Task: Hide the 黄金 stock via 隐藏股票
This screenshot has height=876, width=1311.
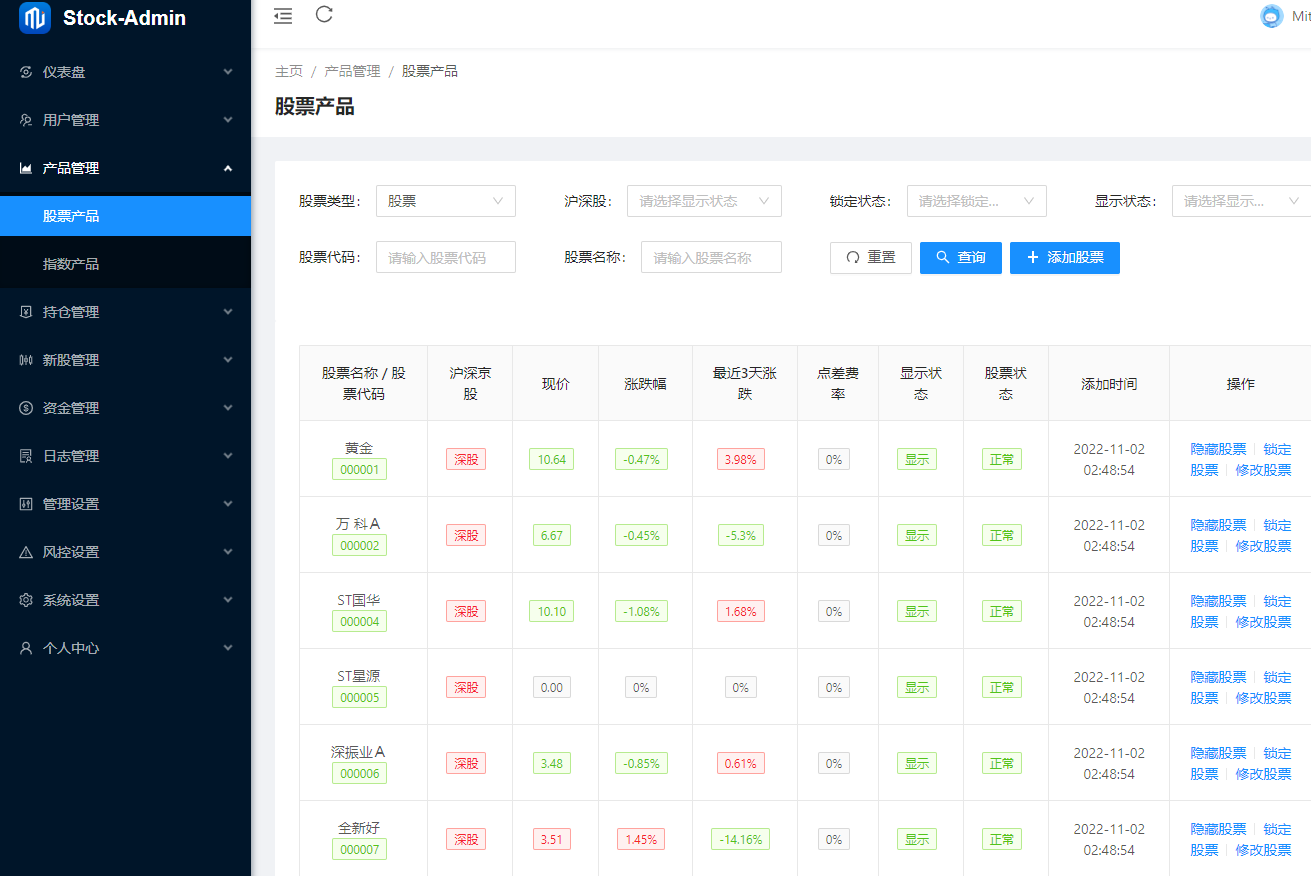Action: click(1218, 449)
